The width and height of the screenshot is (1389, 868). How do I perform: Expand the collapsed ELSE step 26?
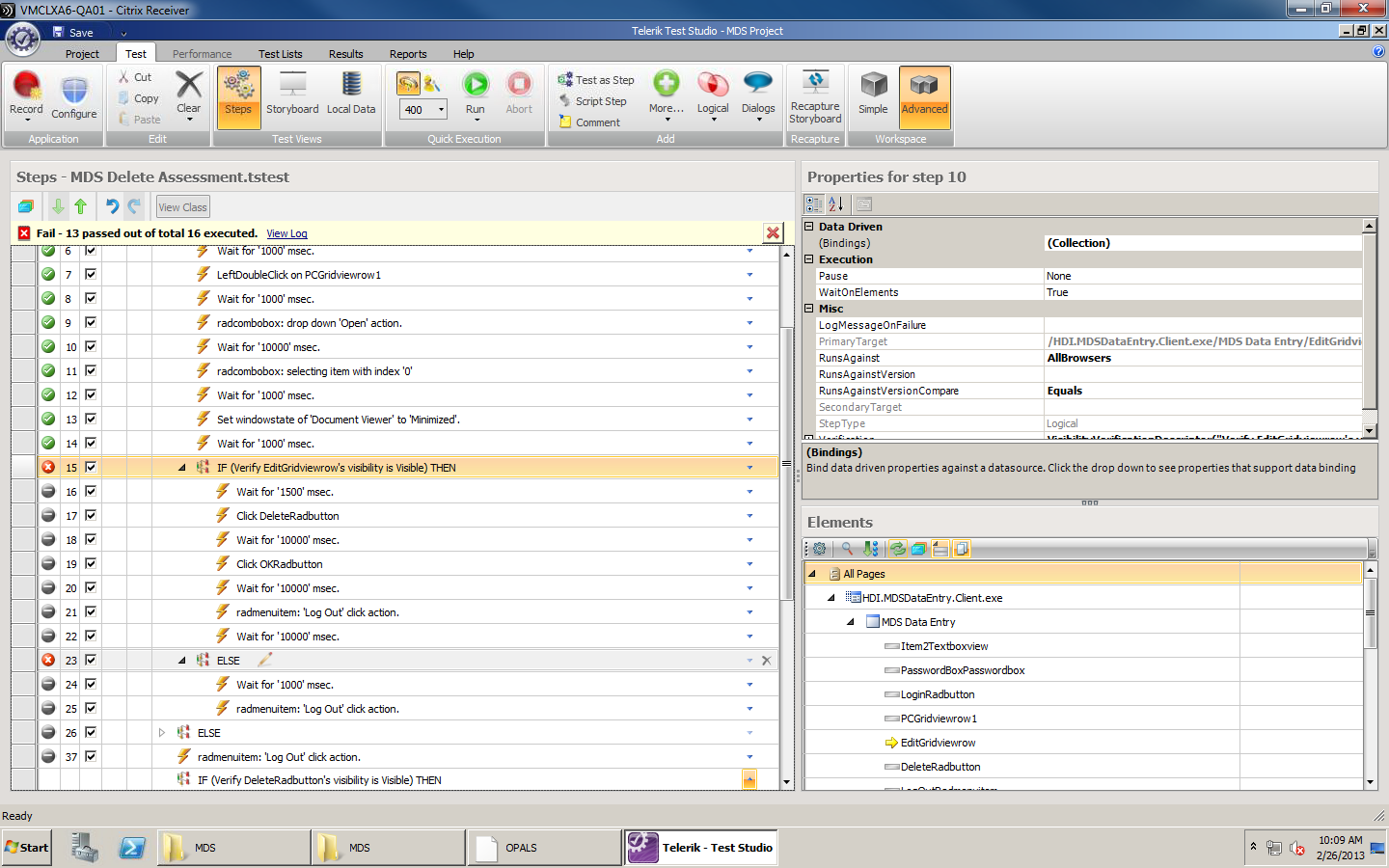point(162,733)
